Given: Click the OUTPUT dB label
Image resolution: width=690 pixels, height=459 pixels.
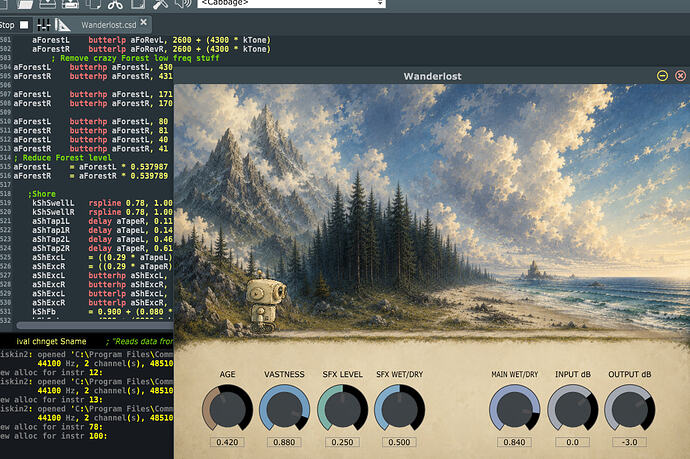Looking at the screenshot, I should coord(630,374).
